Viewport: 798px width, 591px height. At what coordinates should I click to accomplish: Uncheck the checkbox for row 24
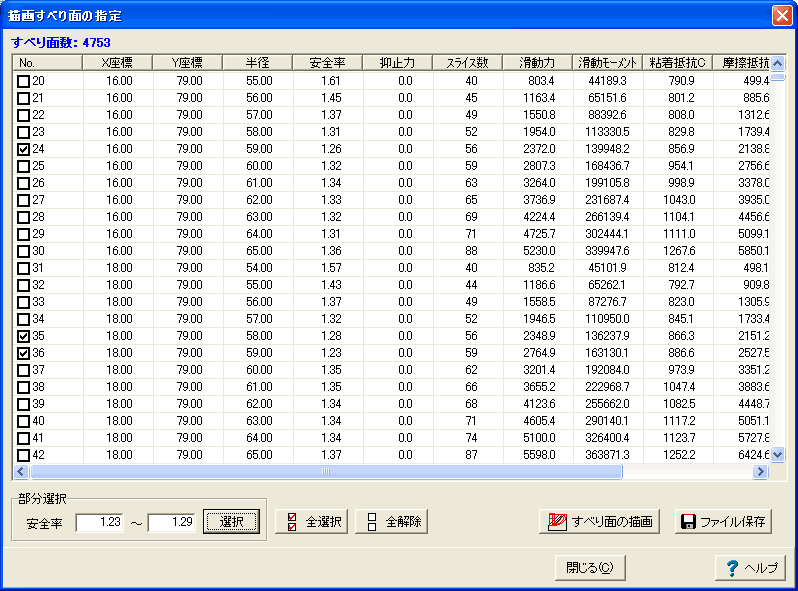[x=23, y=149]
